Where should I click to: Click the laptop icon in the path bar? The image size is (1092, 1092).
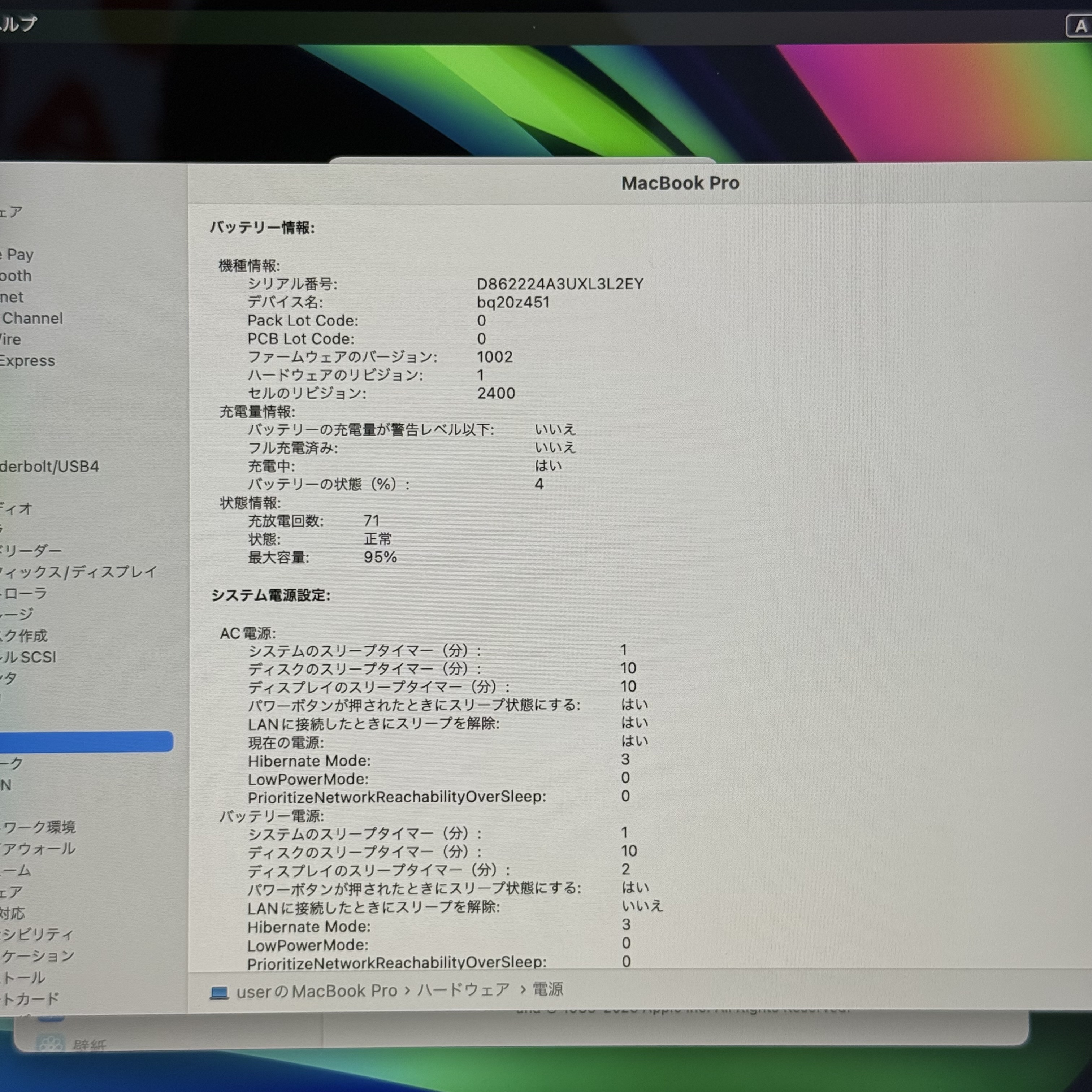[x=219, y=993]
